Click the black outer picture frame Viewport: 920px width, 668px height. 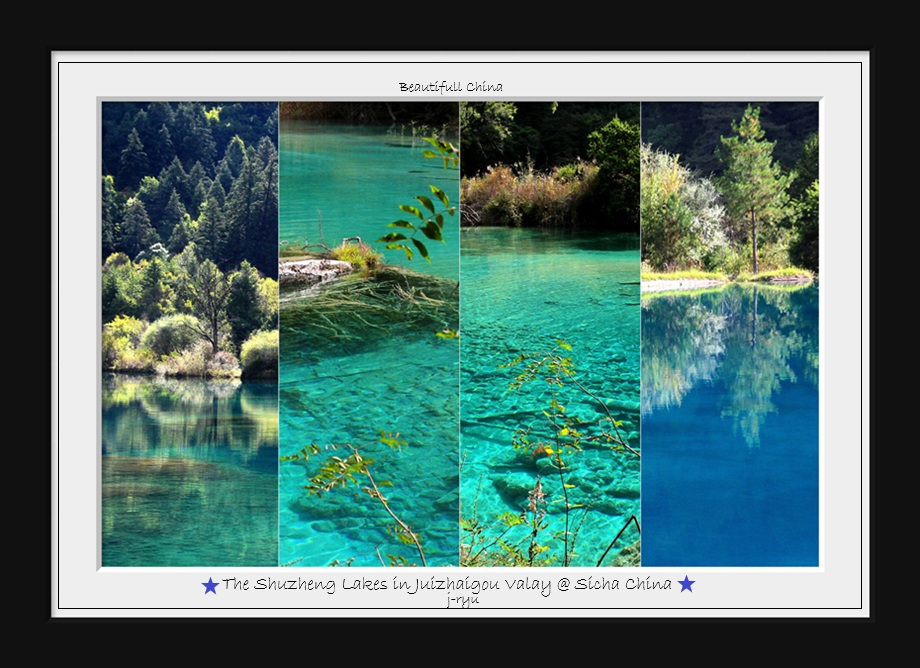pyautogui.click(x=25, y=330)
